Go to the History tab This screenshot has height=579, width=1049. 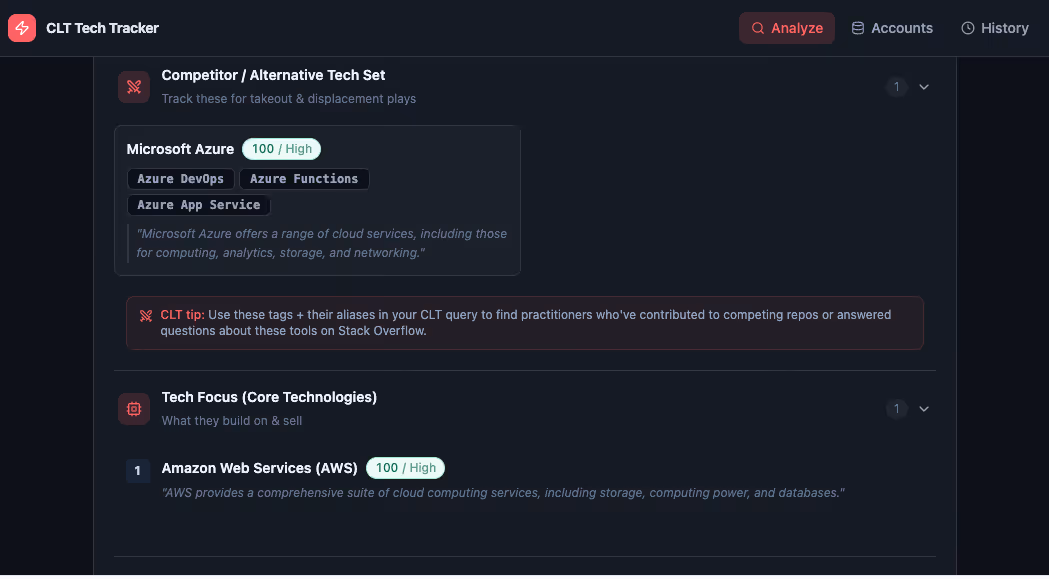coord(995,28)
